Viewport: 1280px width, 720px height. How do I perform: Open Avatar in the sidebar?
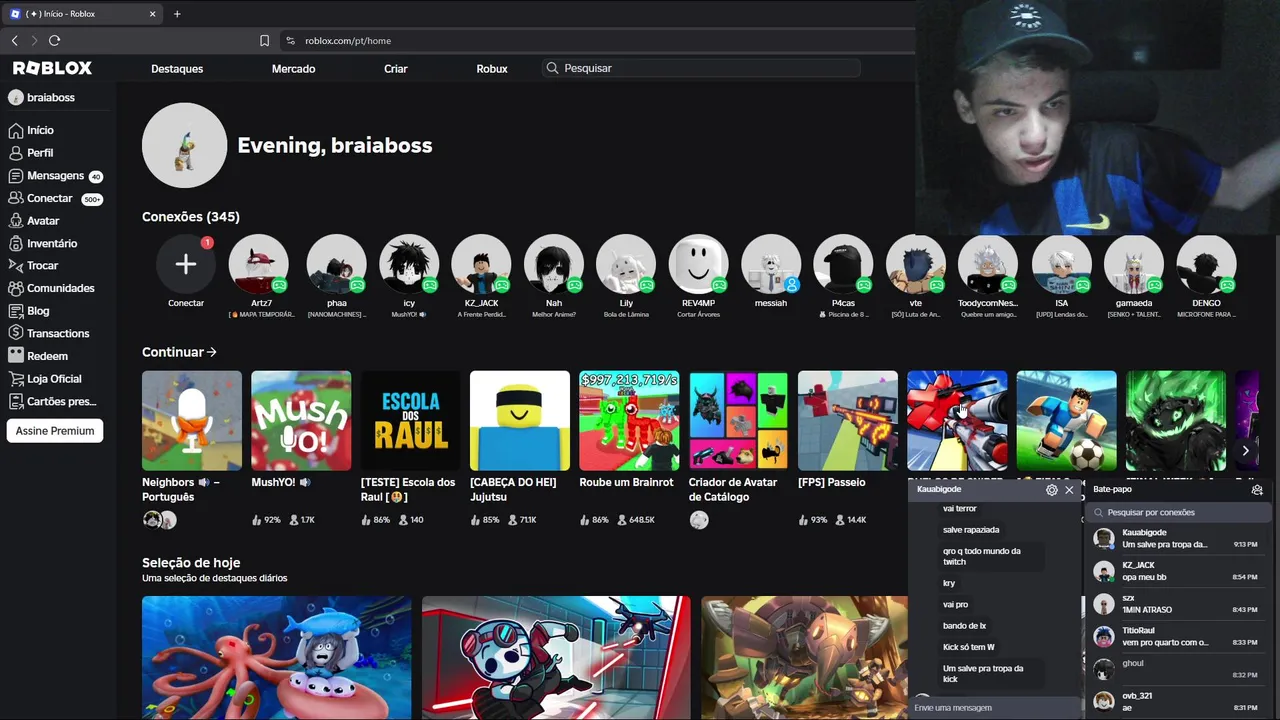(34, 221)
